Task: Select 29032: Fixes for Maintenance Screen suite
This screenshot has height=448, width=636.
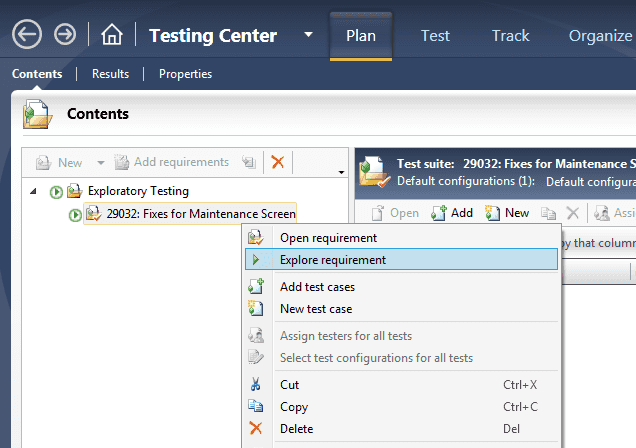Action: (200, 213)
